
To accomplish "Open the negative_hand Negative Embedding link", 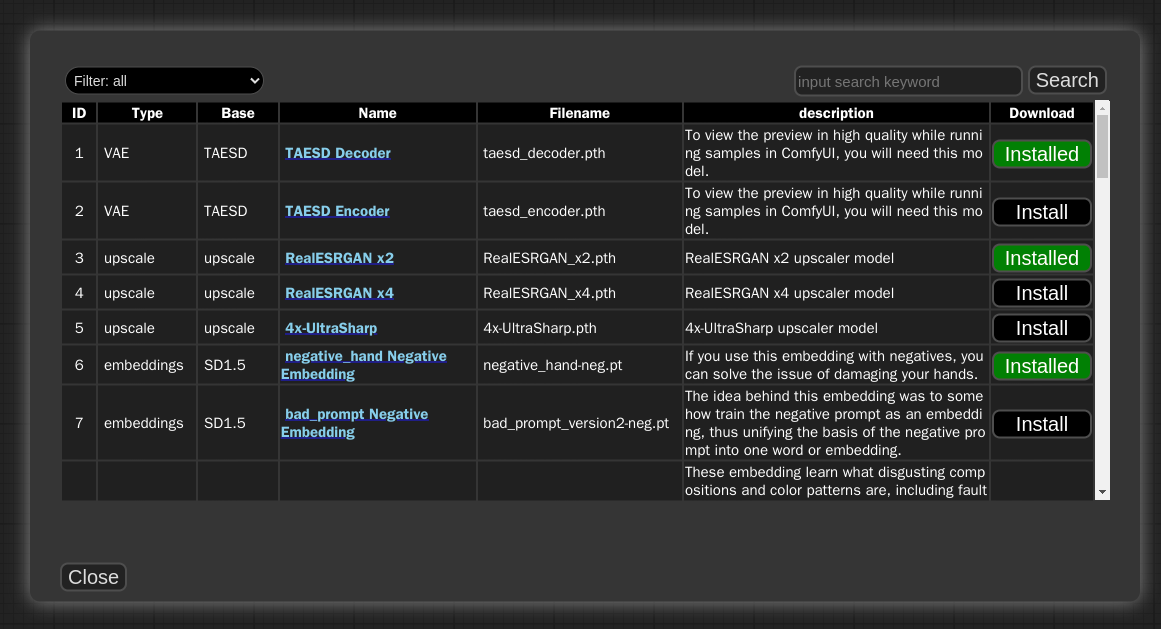I will [x=365, y=365].
